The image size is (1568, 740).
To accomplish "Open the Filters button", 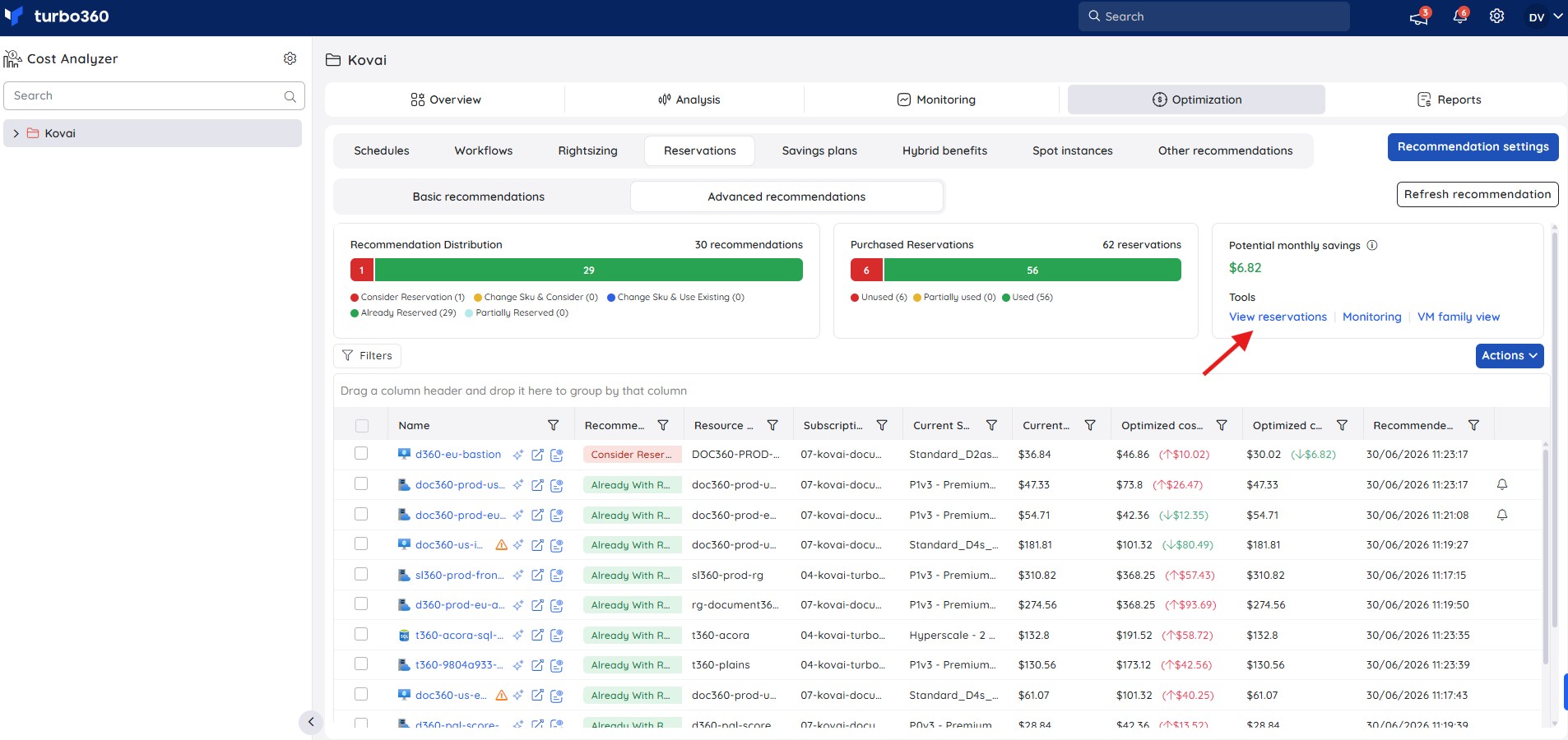I will [x=368, y=356].
